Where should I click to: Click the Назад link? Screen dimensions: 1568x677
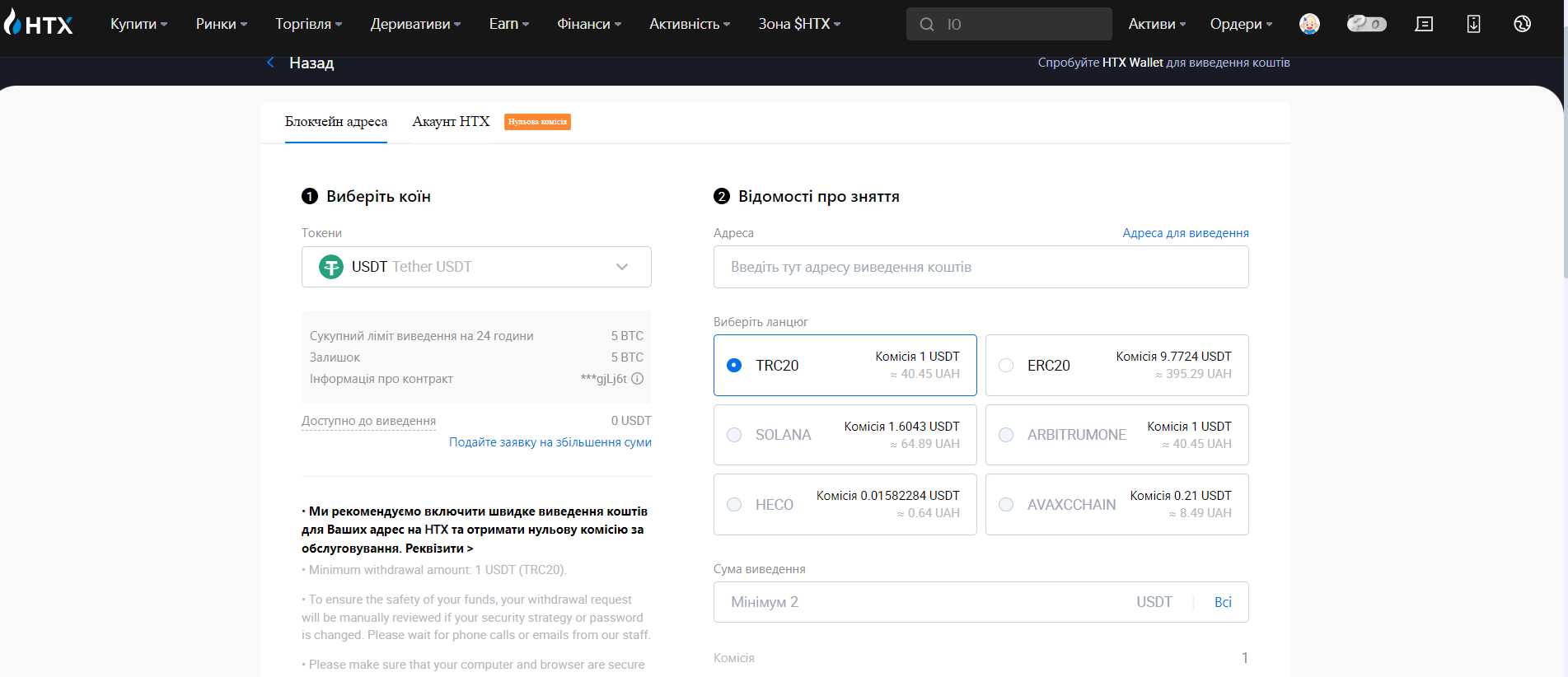pyautogui.click(x=311, y=63)
